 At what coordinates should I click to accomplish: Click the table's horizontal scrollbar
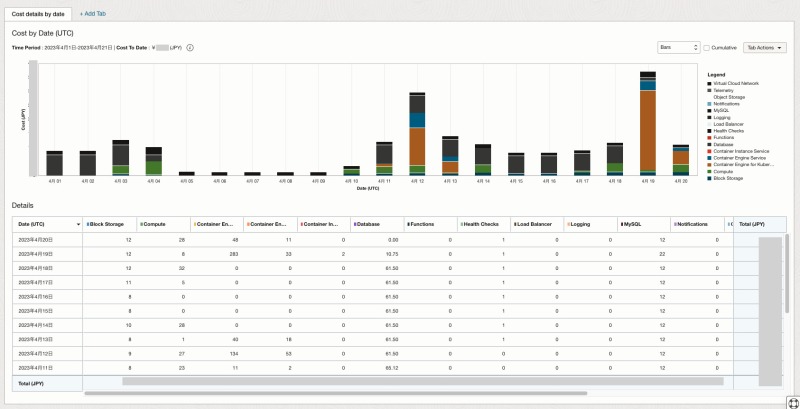(420, 380)
